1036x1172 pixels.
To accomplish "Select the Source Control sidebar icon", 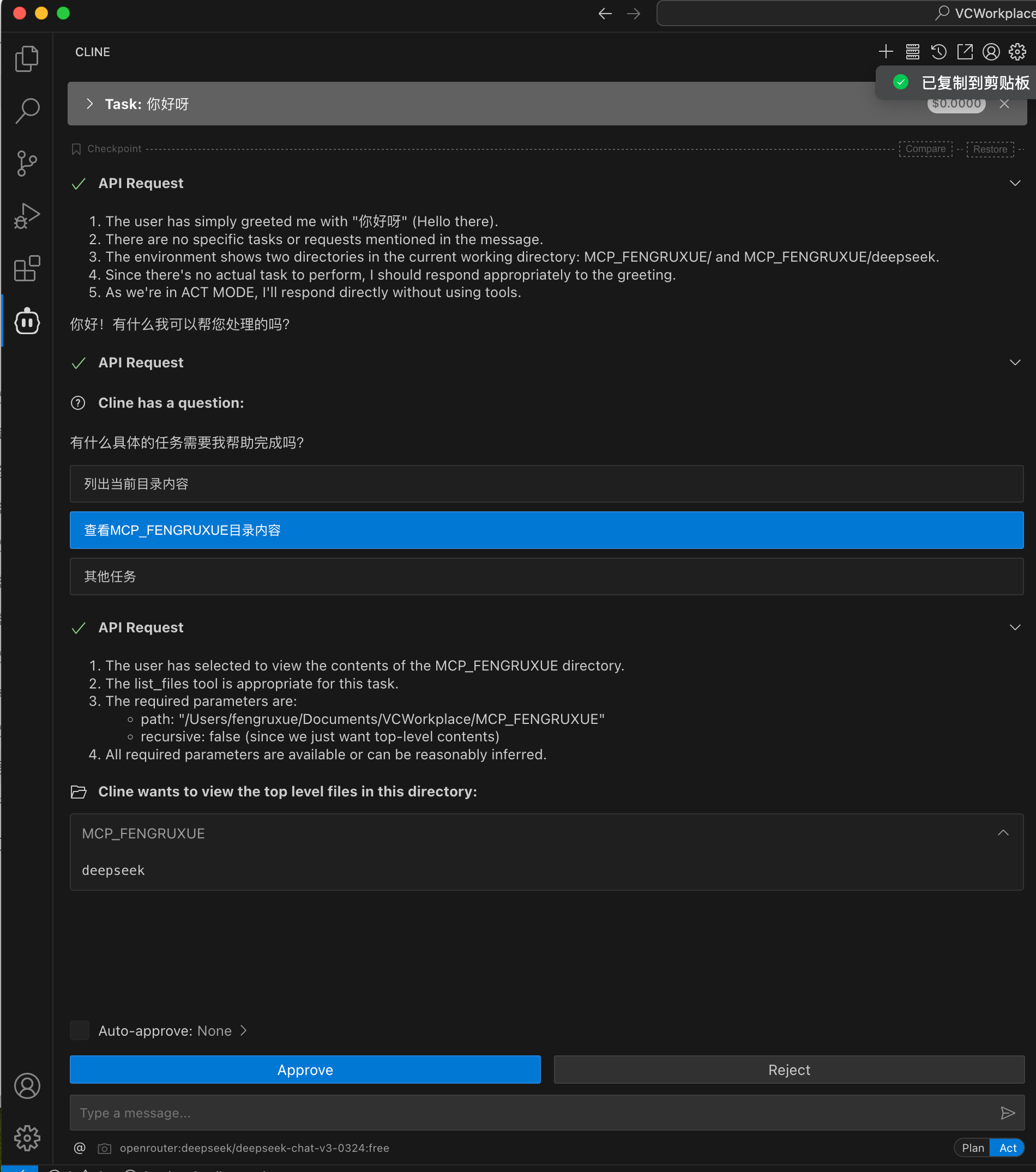I will 26,164.
